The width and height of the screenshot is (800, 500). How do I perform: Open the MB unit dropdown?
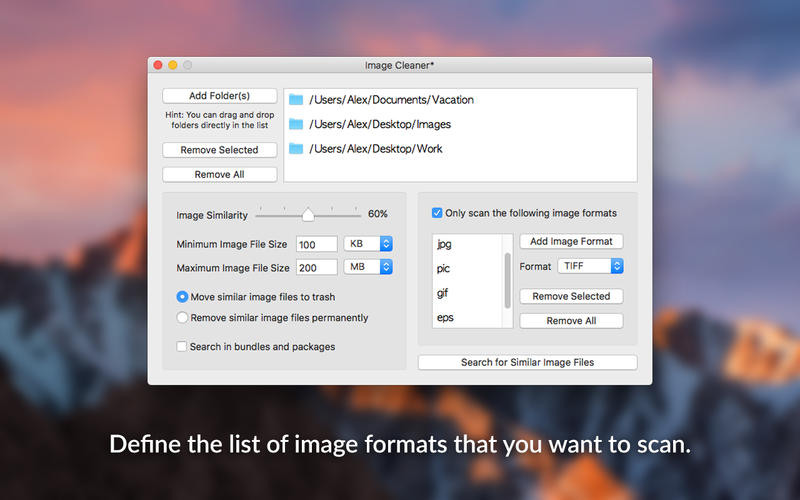tap(368, 267)
